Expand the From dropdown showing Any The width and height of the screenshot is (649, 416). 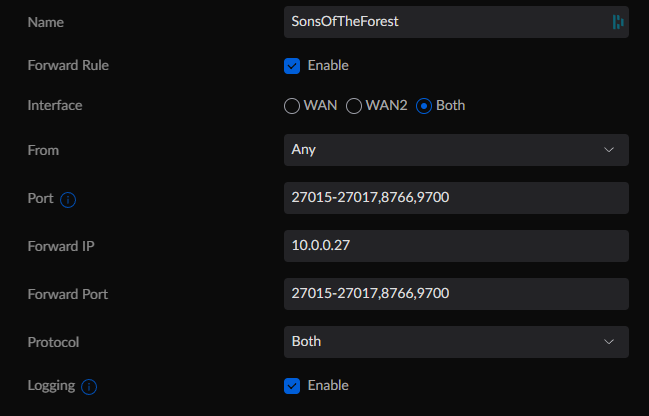click(456, 150)
